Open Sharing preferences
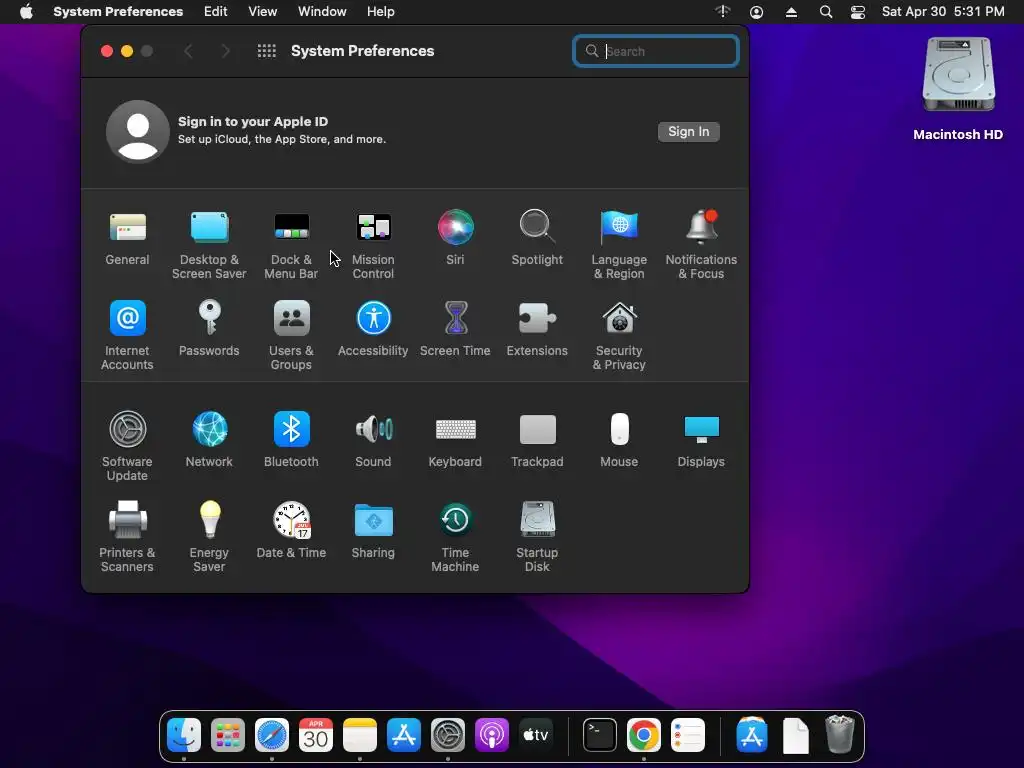Viewport: 1024px width, 768px height. [x=373, y=530]
